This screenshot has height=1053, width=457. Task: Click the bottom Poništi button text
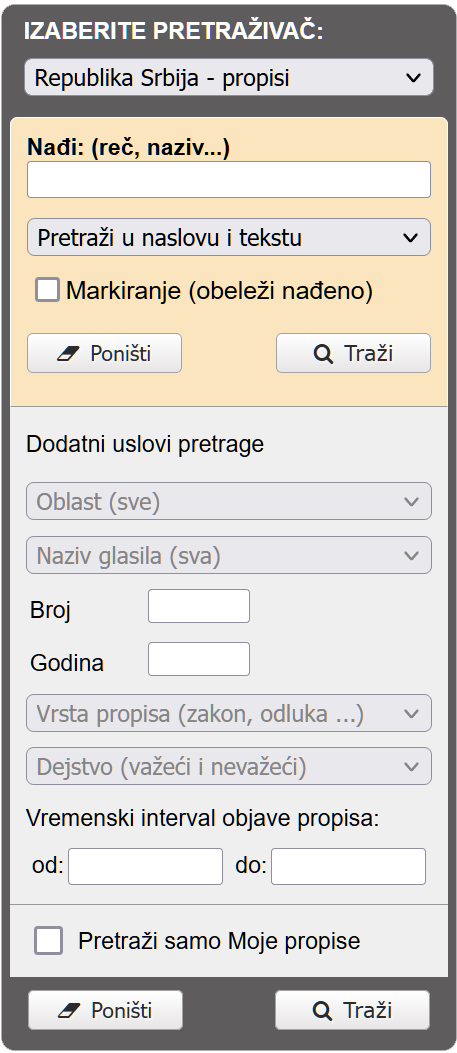tap(121, 1010)
